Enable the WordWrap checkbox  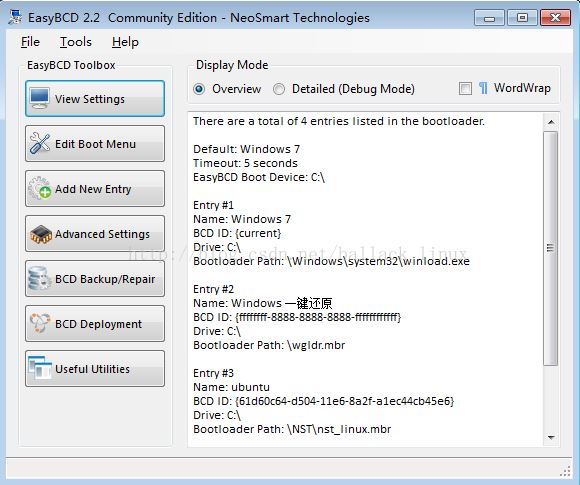point(465,88)
